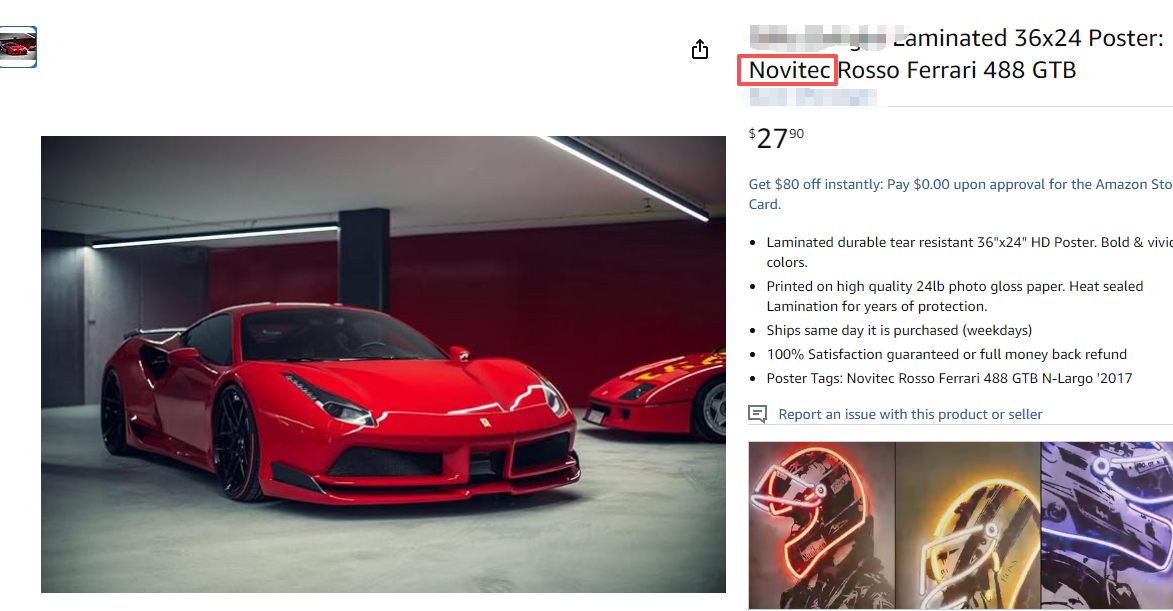Click the highlighted word Novitec in title
1173x611 pixels.
[790, 70]
